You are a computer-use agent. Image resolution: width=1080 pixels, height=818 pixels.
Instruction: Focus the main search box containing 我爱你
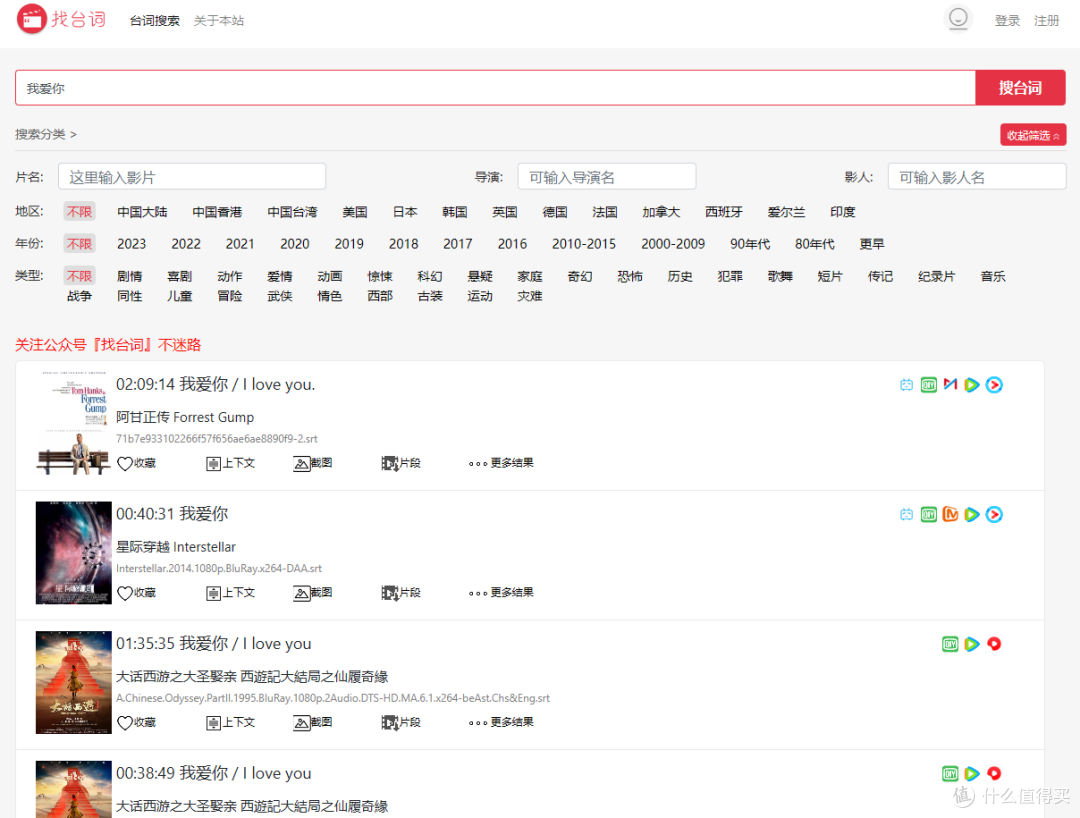click(495, 87)
